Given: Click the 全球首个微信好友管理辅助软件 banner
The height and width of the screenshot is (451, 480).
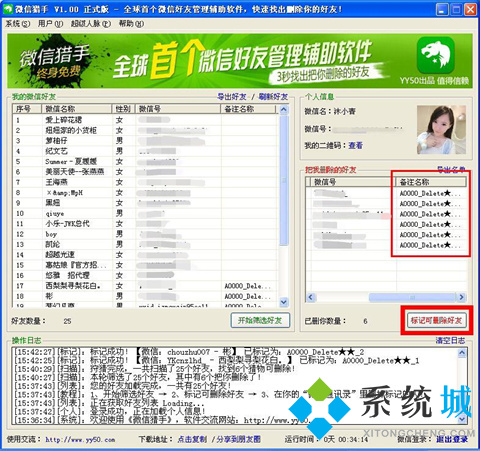Looking at the screenshot, I should 240,61.
